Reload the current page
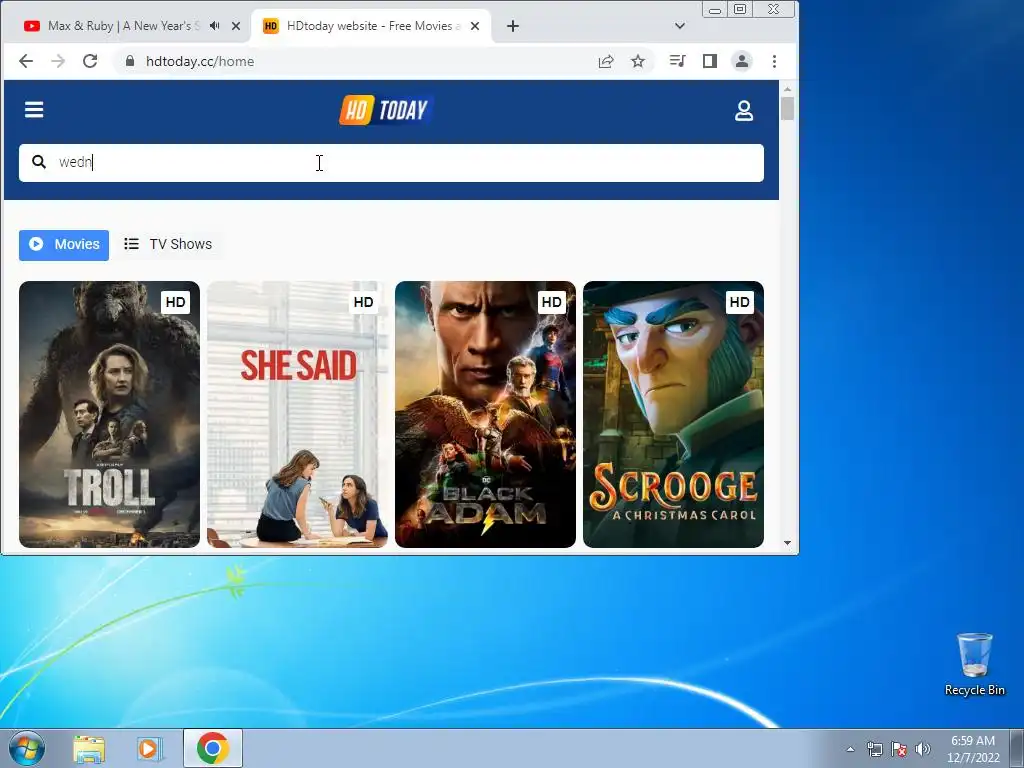Viewport: 1024px width, 768px height. [90, 61]
